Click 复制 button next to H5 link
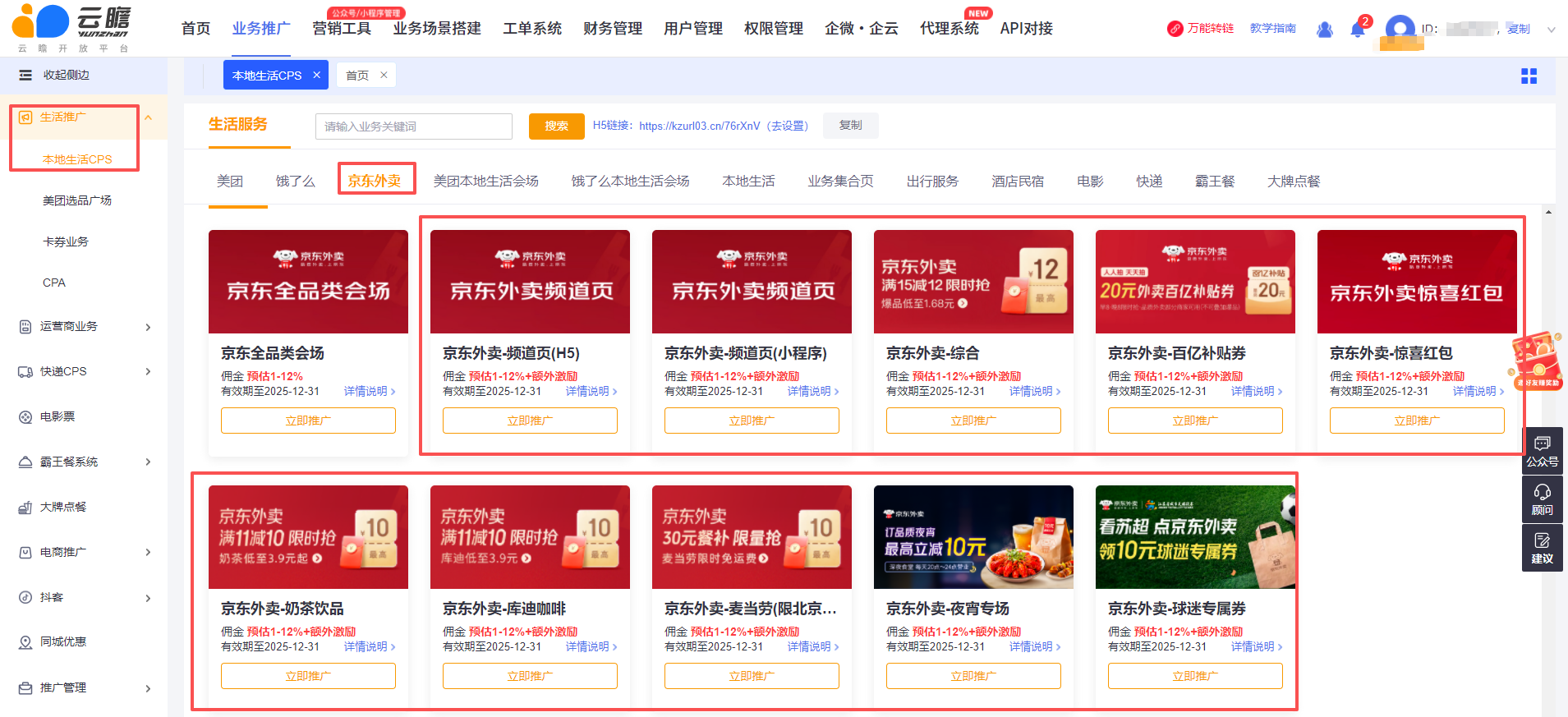Screen dimensions: 1568x717 [851, 126]
